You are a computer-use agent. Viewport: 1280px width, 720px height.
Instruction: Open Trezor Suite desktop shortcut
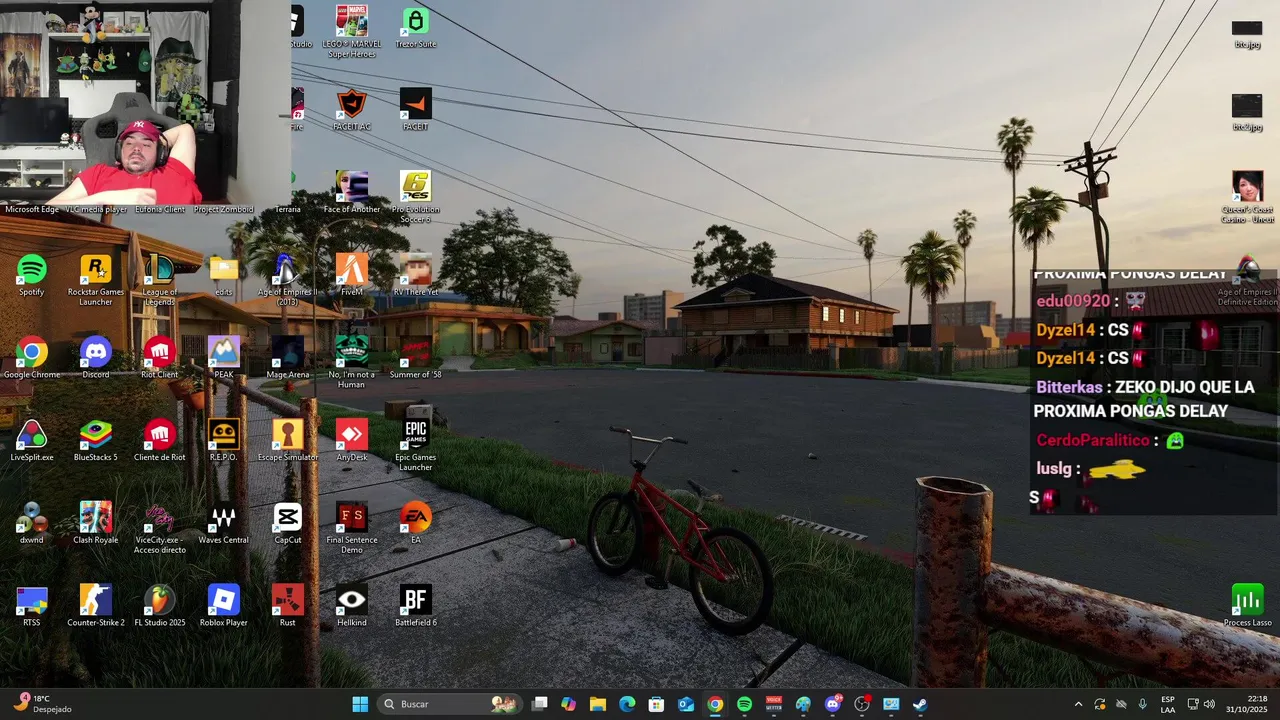pos(416,28)
